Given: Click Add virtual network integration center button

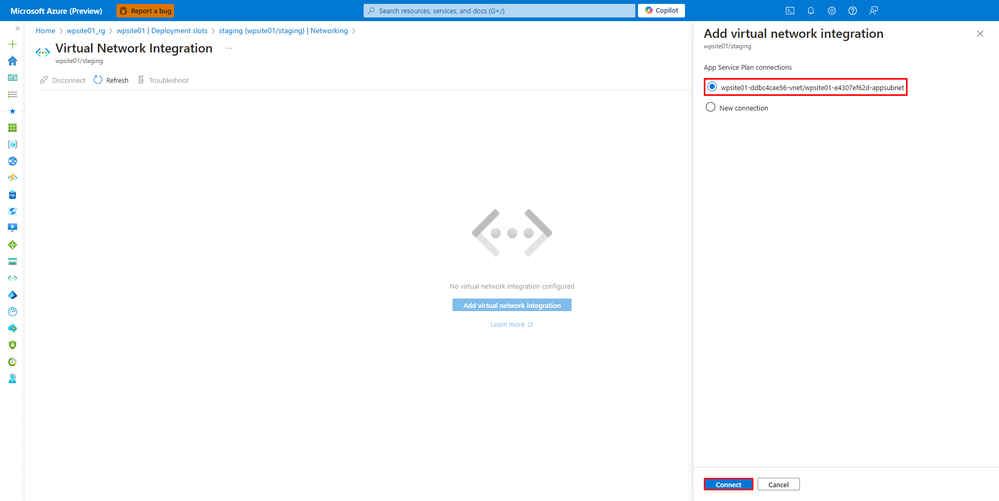Looking at the screenshot, I should pos(512,305).
